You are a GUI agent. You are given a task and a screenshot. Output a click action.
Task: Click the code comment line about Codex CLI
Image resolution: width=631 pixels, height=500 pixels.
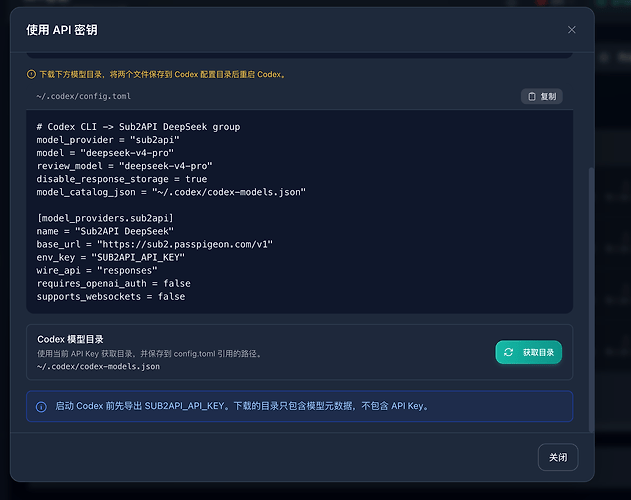(138, 127)
